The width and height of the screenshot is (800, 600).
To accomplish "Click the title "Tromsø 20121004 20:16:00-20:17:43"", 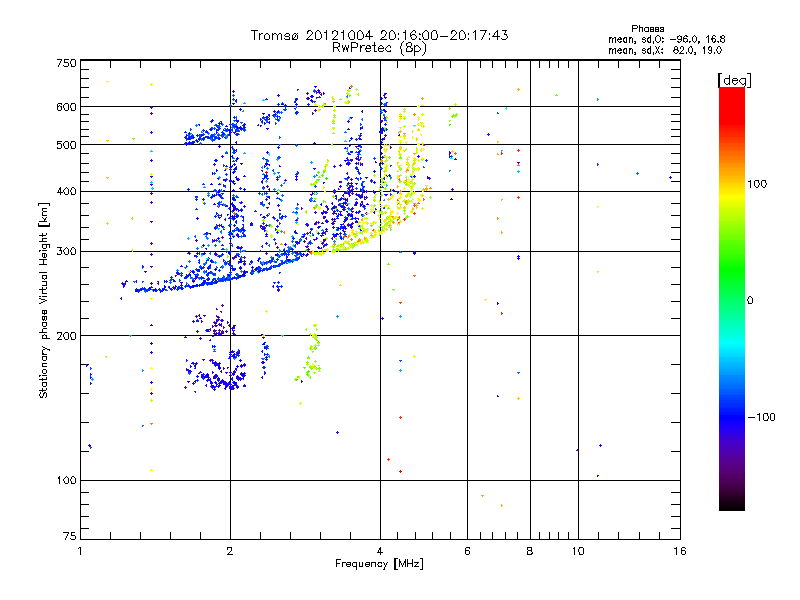I will [379, 35].
